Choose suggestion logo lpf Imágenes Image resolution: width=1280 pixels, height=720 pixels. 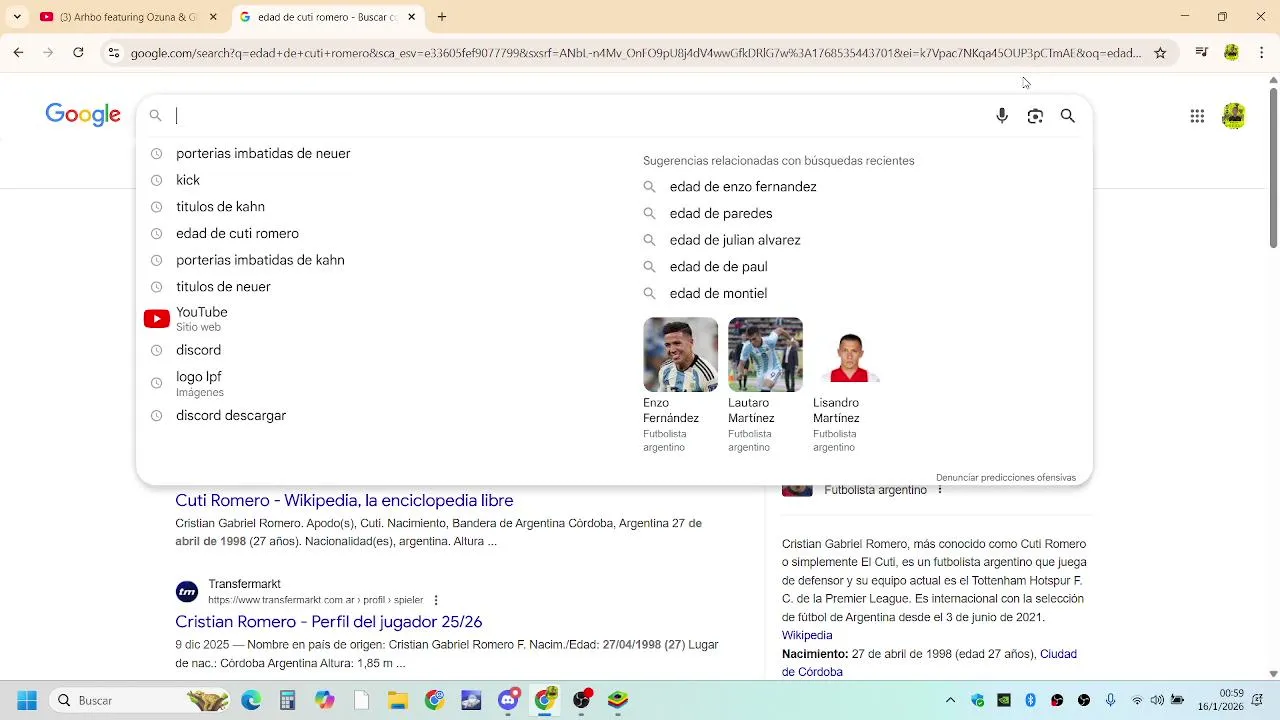pyautogui.click(x=199, y=383)
